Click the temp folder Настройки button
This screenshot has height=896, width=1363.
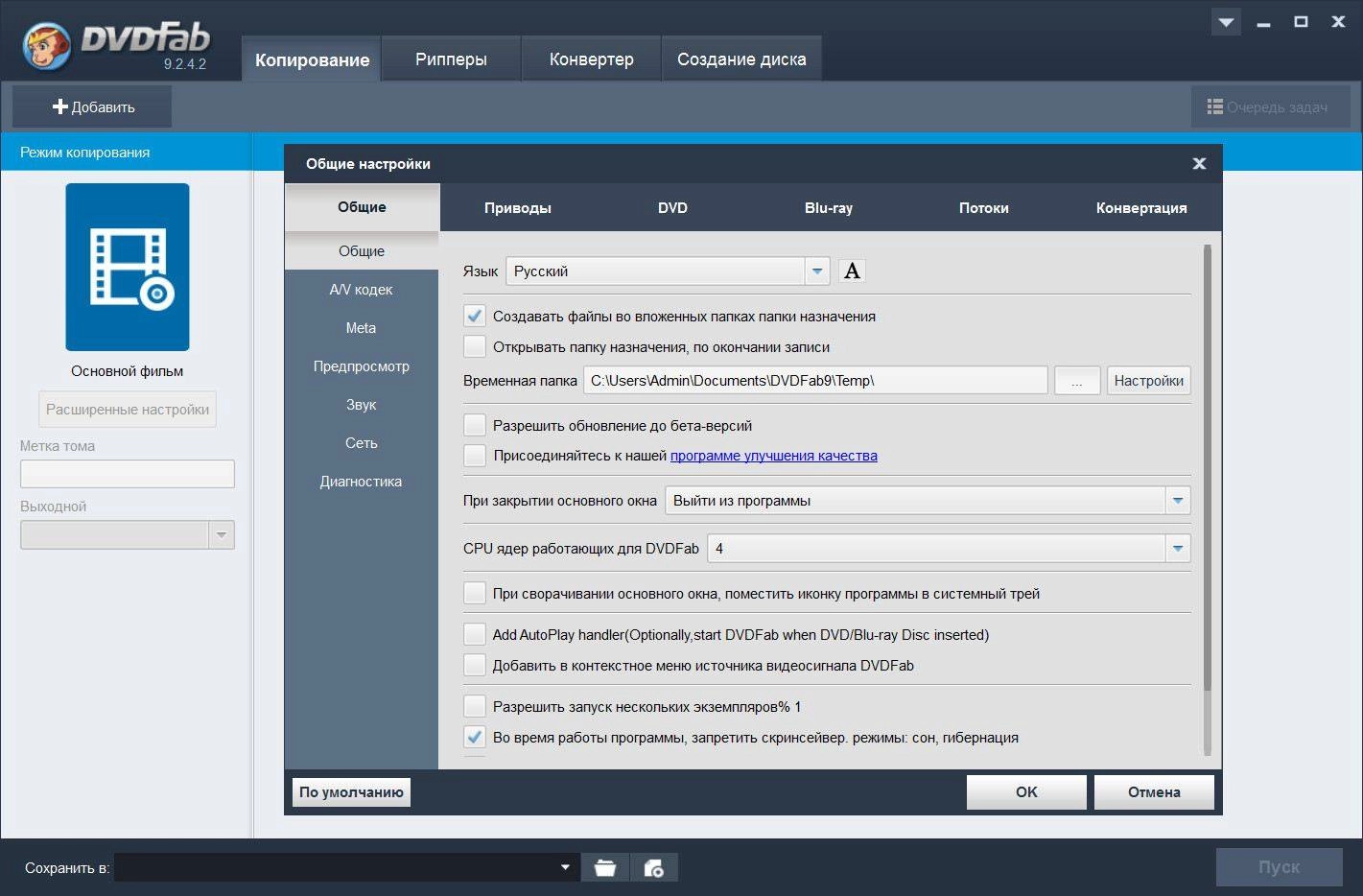click(x=1148, y=380)
